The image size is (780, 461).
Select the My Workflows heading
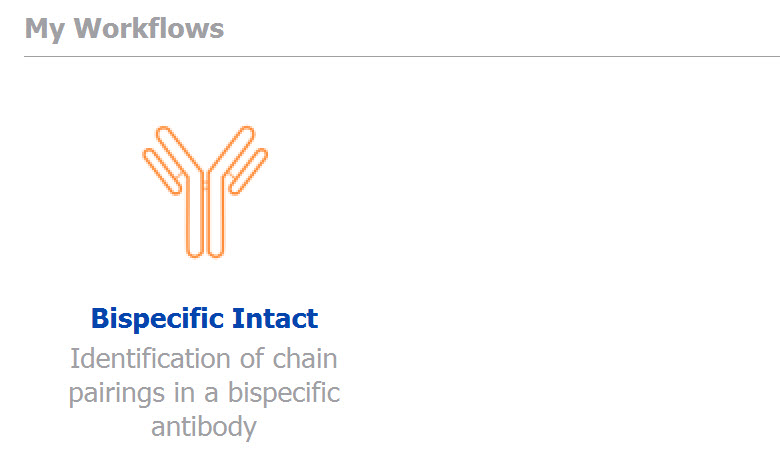point(124,29)
